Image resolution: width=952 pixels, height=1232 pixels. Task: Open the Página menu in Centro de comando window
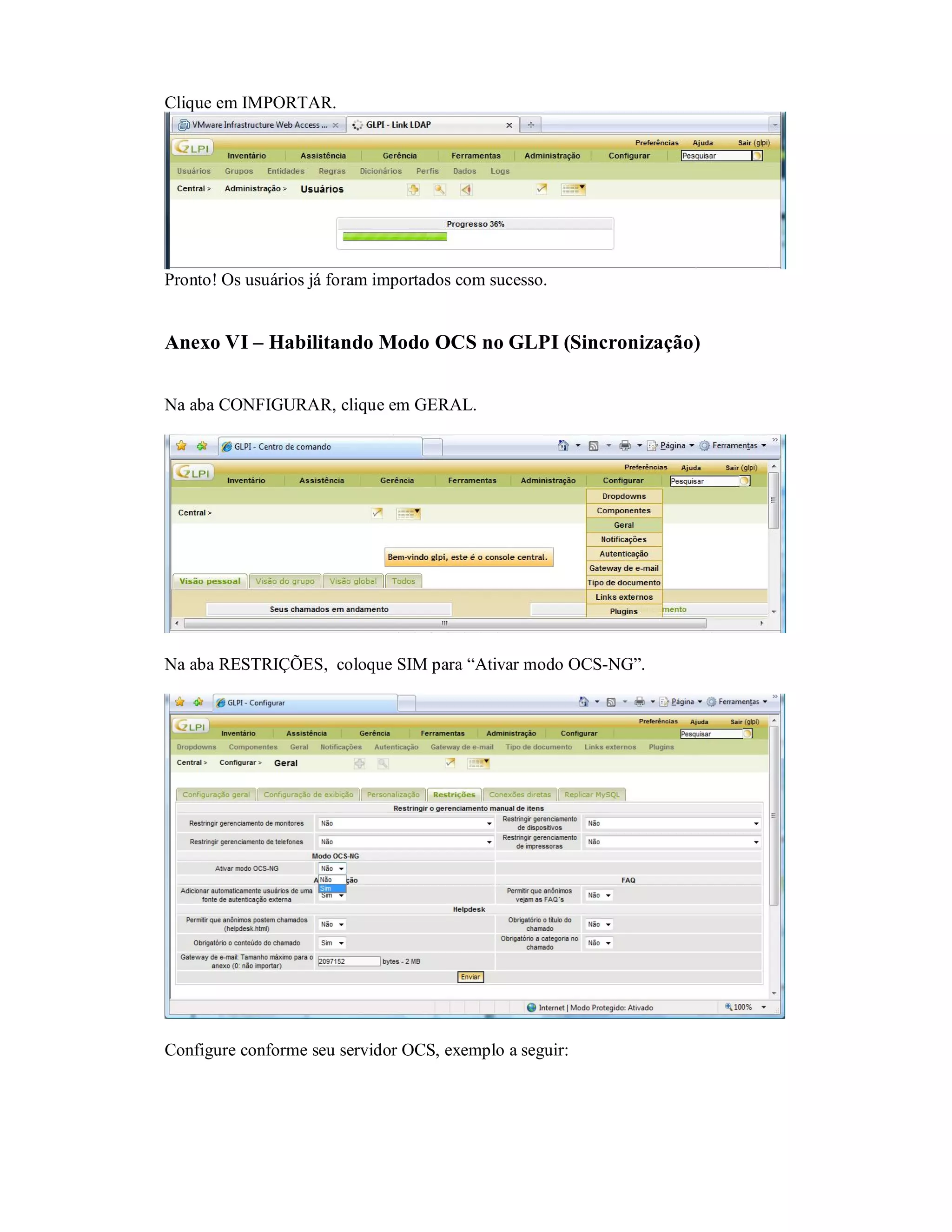pyautogui.click(x=671, y=446)
